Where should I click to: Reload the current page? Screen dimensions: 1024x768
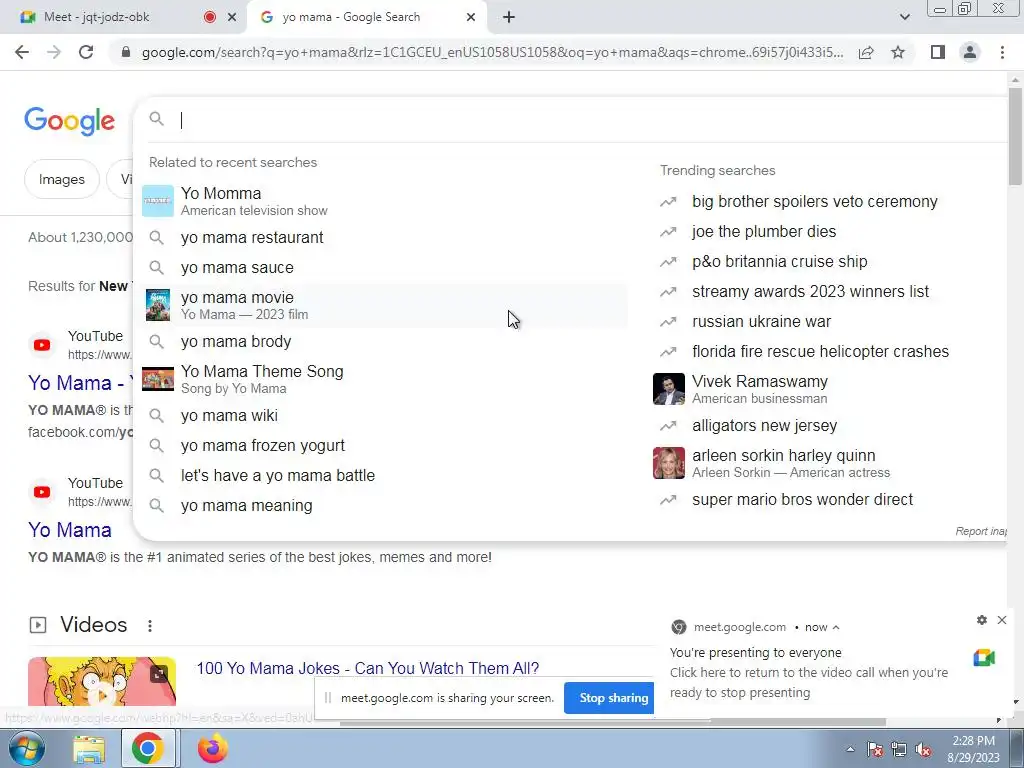[x=86, y=52]
